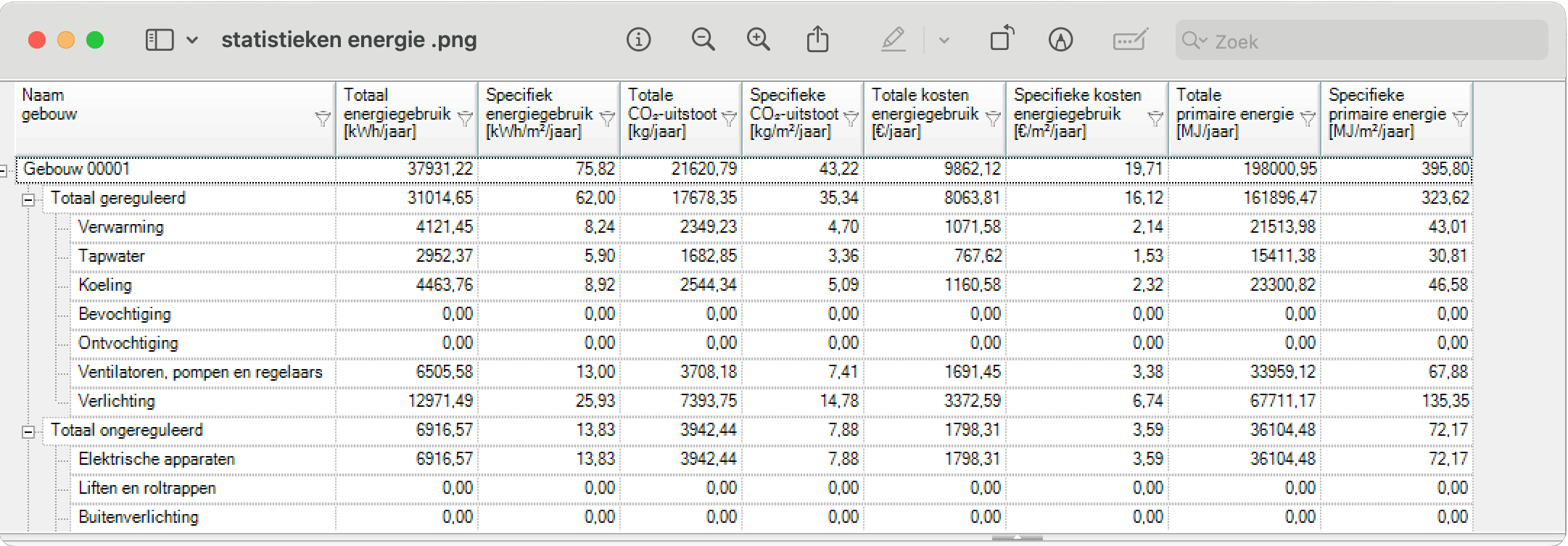Image resolution: width=1568 pixels, height=546 pixels.
Task: Maximize window with green button
Action: 95,40
